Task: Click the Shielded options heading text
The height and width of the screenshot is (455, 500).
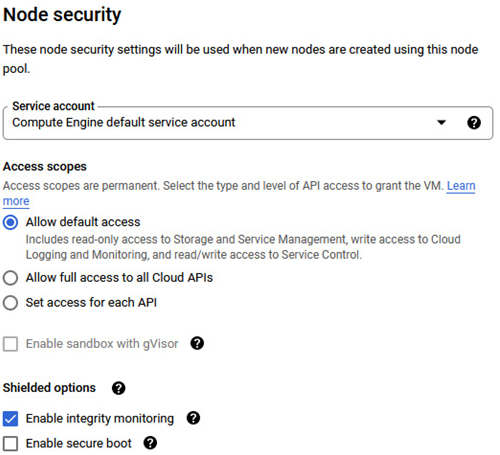Action: [49, 388]
